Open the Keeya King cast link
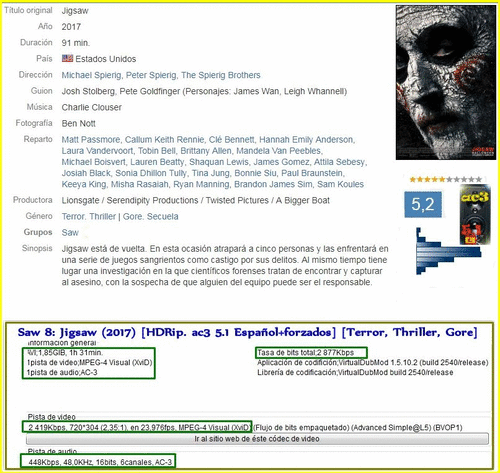This screenshot has height=473, width=500. coord(84,184)
